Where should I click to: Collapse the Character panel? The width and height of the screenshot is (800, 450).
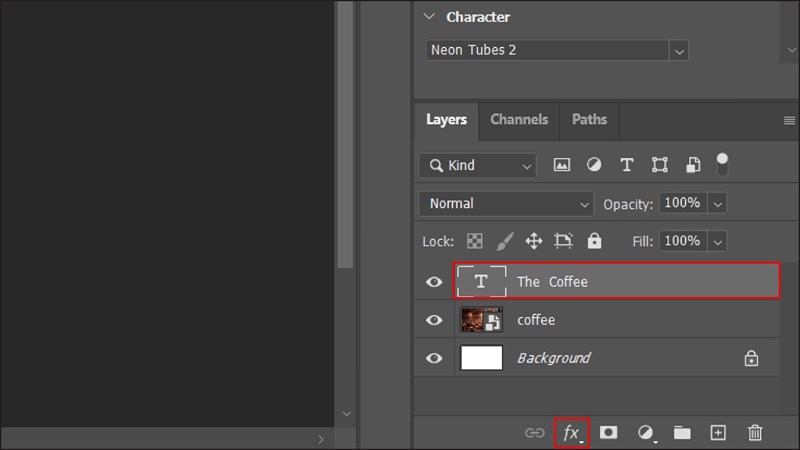coord(430,16)
